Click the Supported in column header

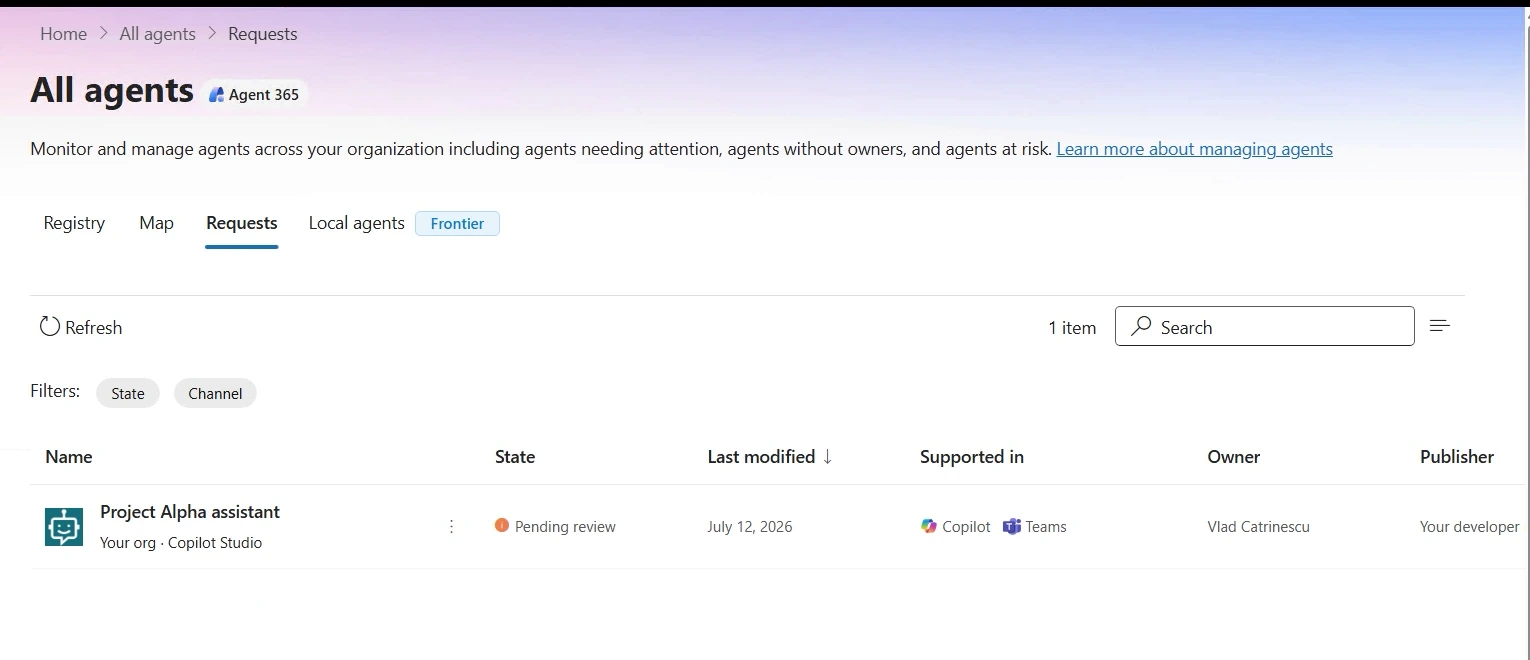971,456
